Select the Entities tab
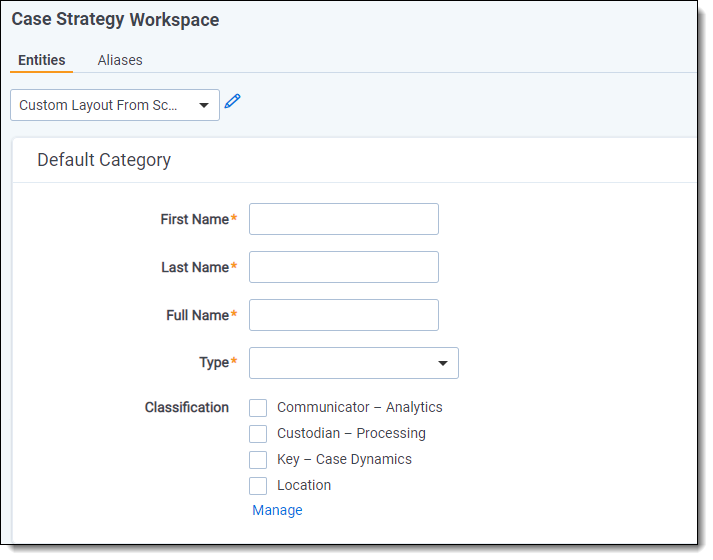713x560 pixels. [x=41, y=60]
